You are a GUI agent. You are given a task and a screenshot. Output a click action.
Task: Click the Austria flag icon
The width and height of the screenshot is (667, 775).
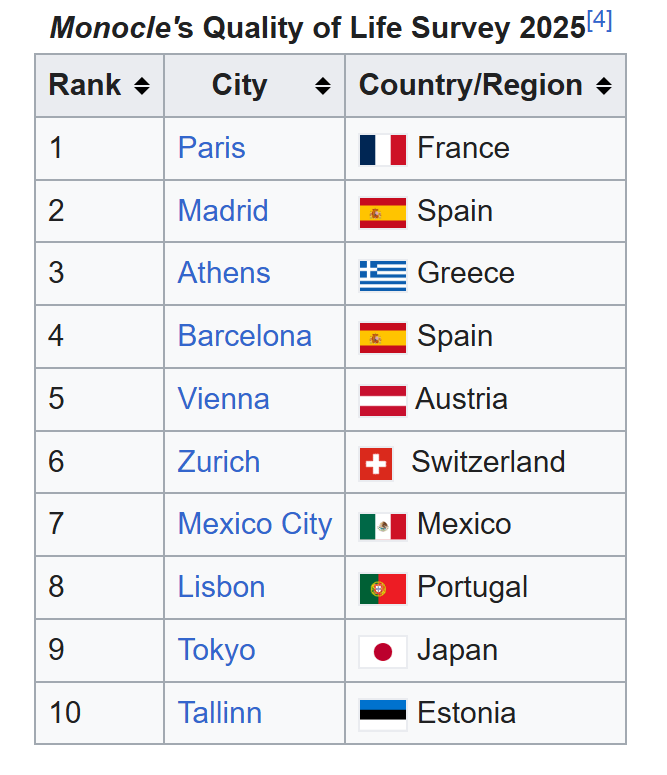click(382, 400)
